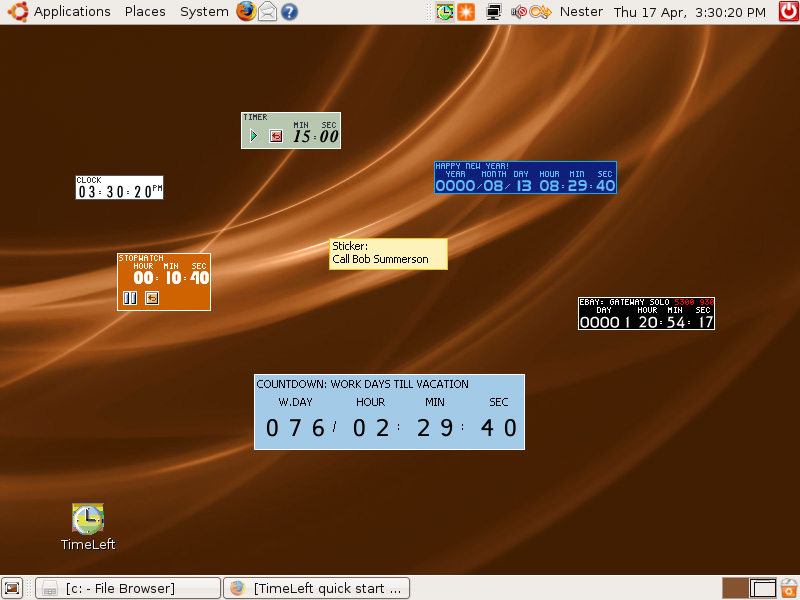This screenshot has width=800, height=600.
Task: Pause the Stopwatch
Action: click(130, 298)
